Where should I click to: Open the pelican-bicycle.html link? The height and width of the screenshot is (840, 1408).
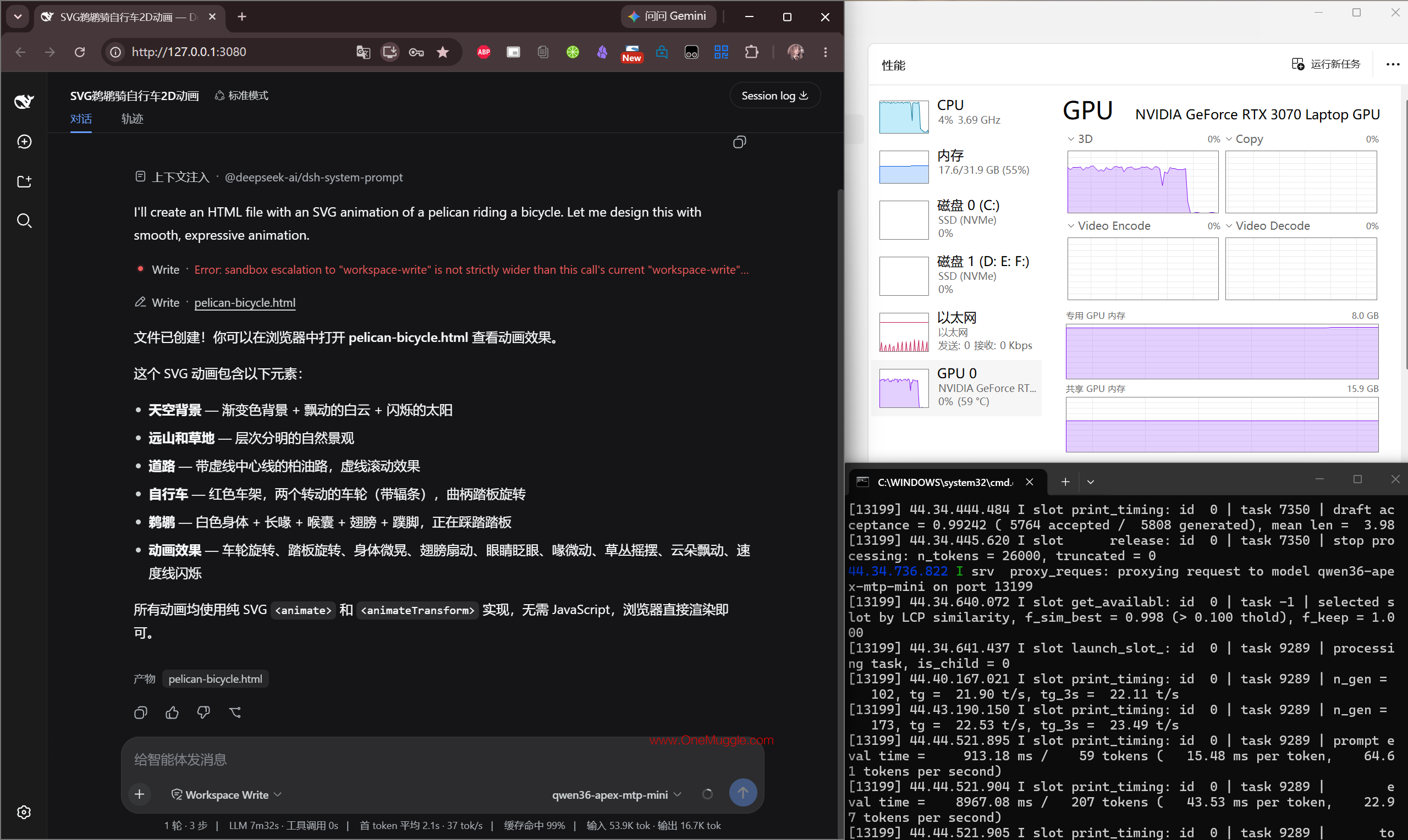coord(245,303)
